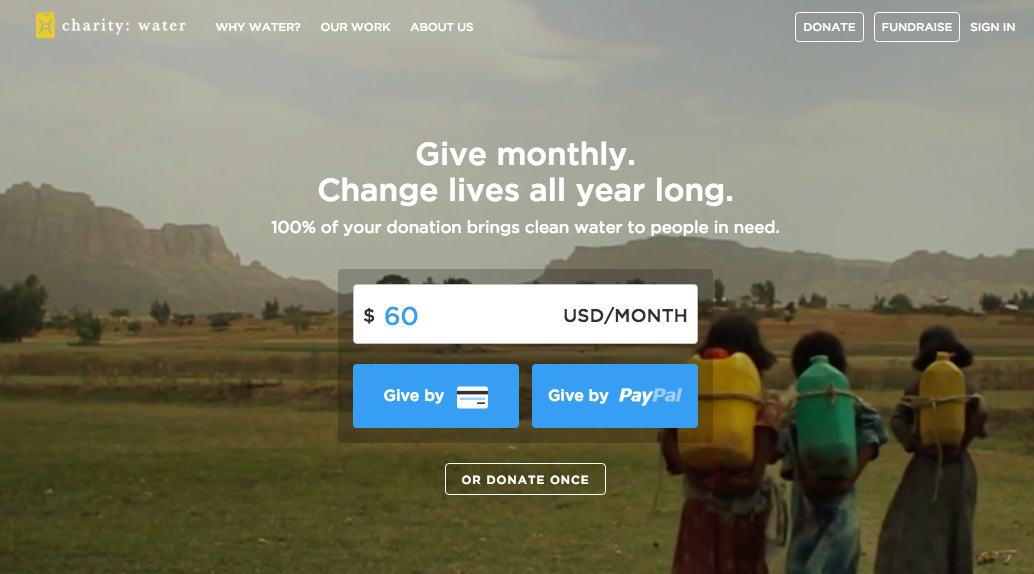
Task: Click the Give monthly headline
Action: tap(526, 172)
